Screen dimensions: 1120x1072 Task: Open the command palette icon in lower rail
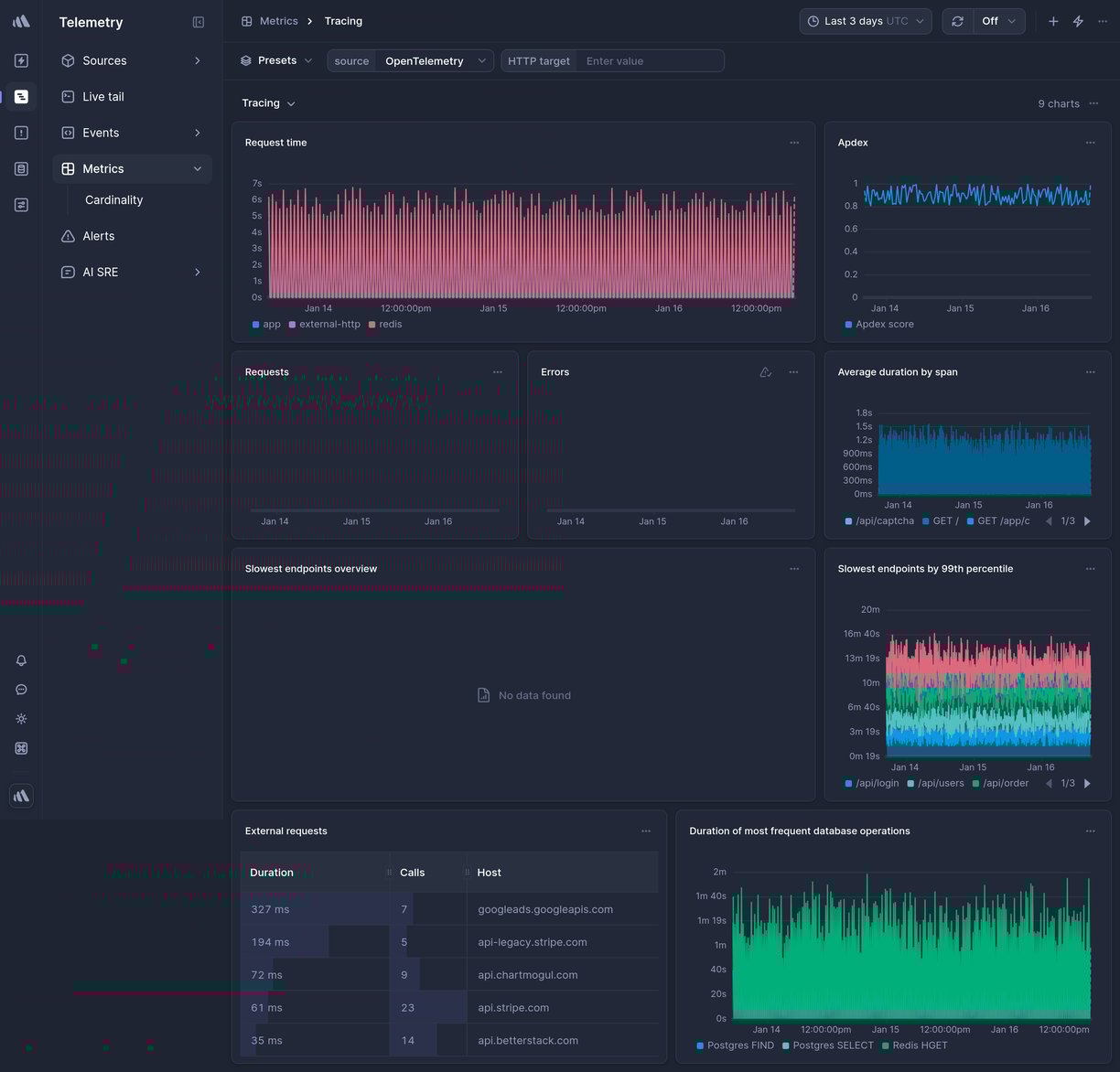(x=21, y=747)
